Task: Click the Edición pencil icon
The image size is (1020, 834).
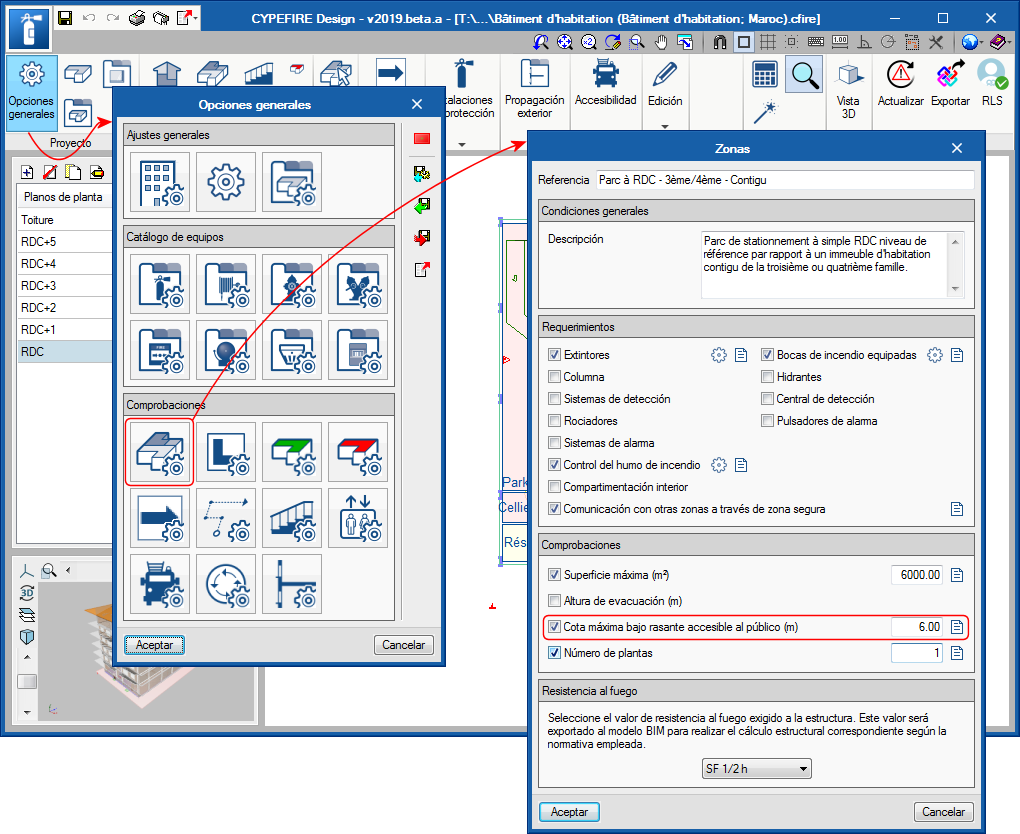Action: pos(664,75)
